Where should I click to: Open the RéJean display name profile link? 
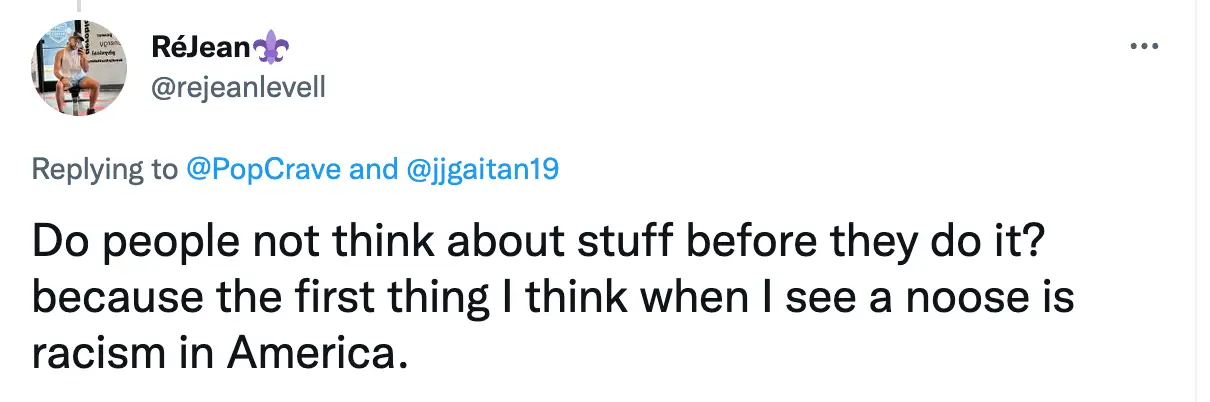click(201, 46)
